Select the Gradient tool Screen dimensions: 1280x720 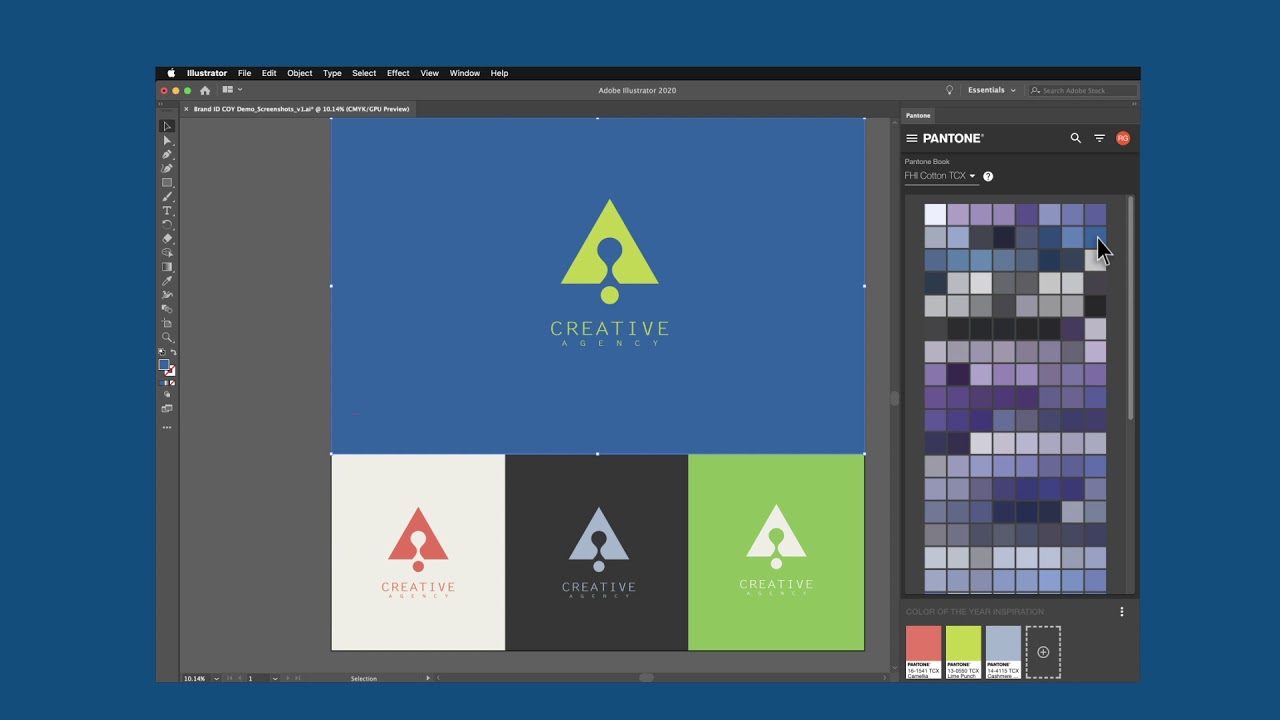pos(167,267)
